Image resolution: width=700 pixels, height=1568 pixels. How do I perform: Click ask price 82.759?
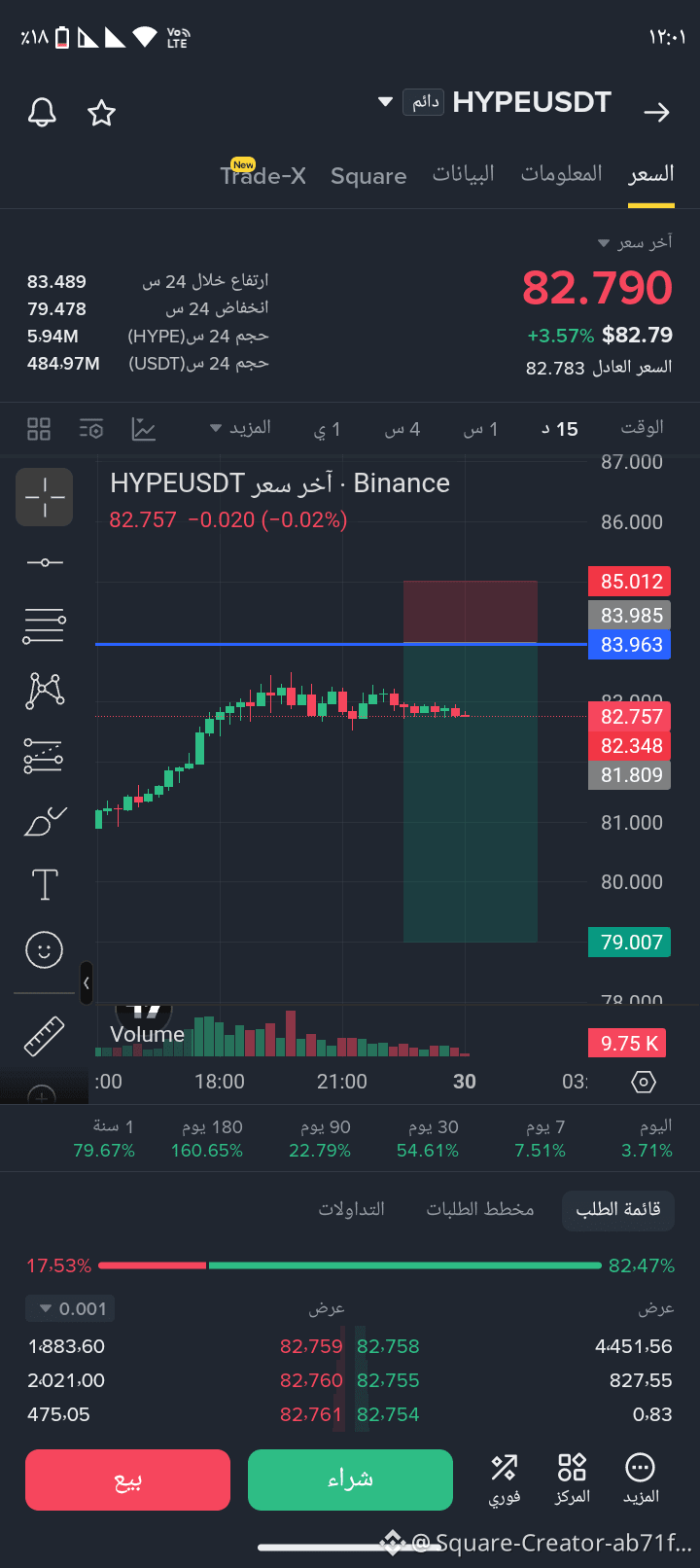click(x=311, y=1346)
